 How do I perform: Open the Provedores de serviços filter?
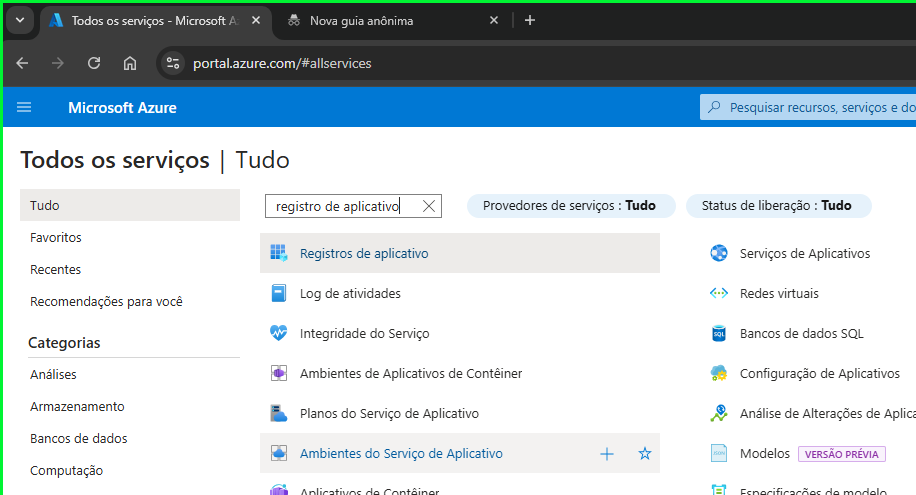tap(571, 206)
